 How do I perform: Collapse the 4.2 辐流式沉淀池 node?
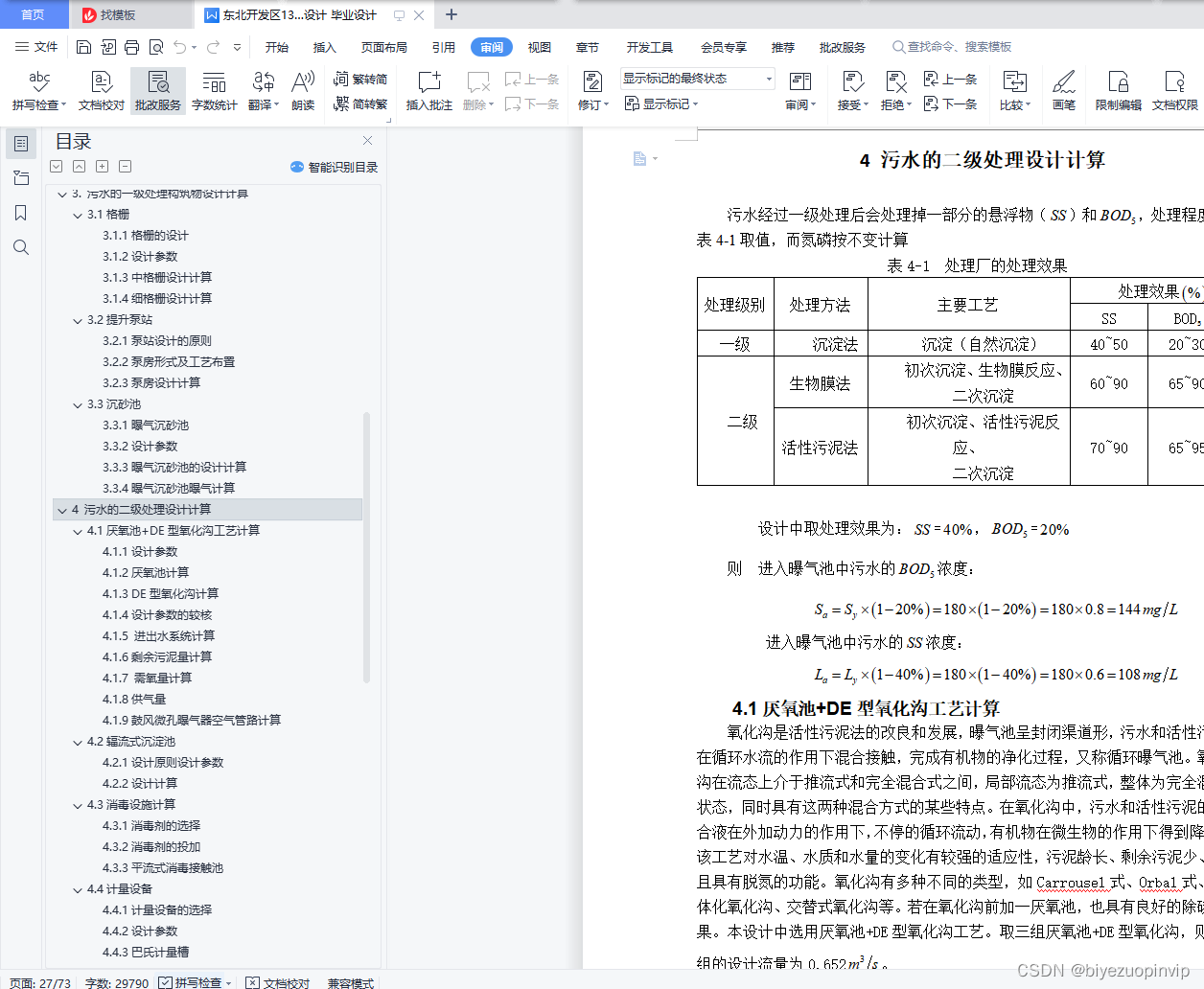click(x=78, y=743)
